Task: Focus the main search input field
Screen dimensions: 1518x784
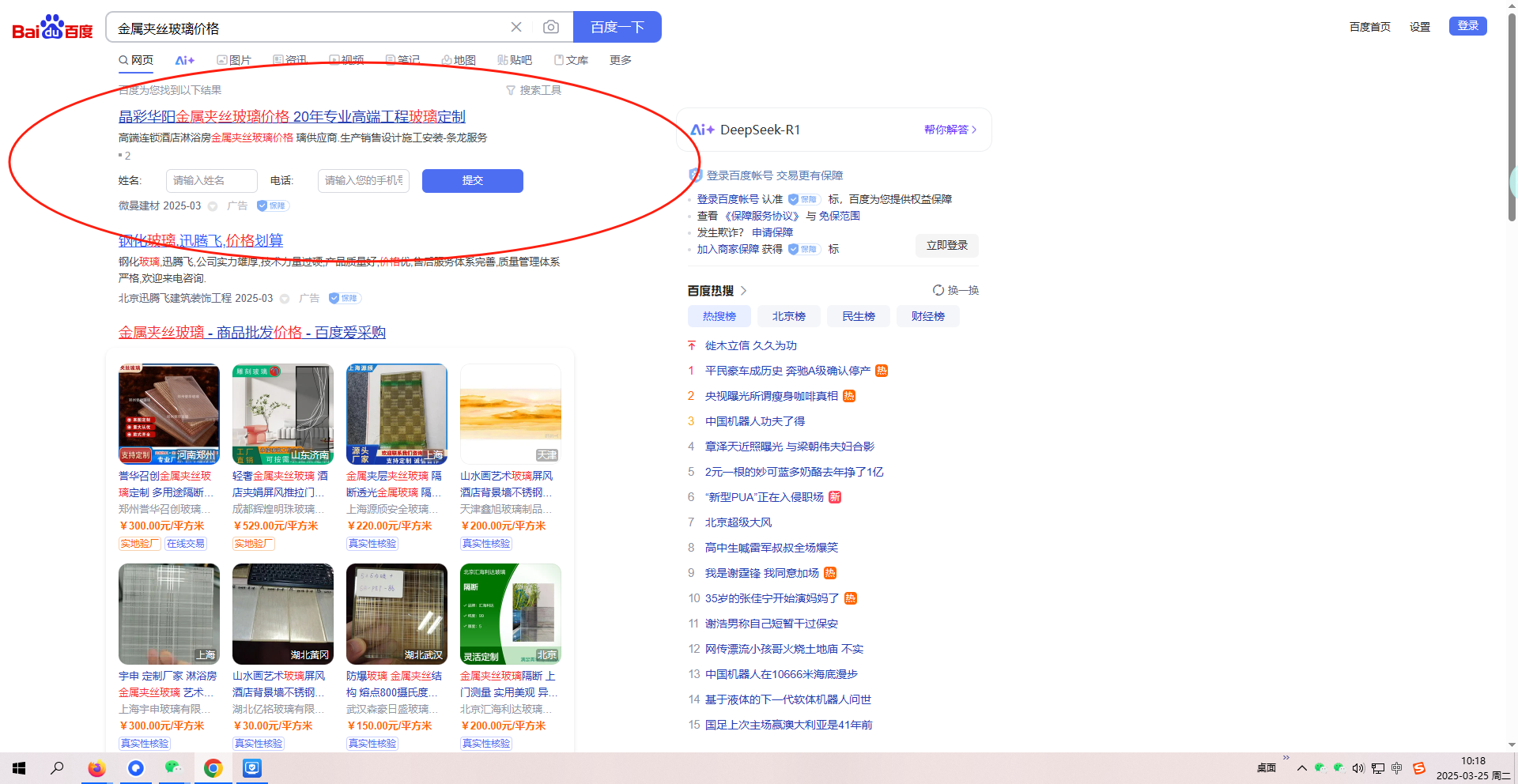Action: pos(308,28)
